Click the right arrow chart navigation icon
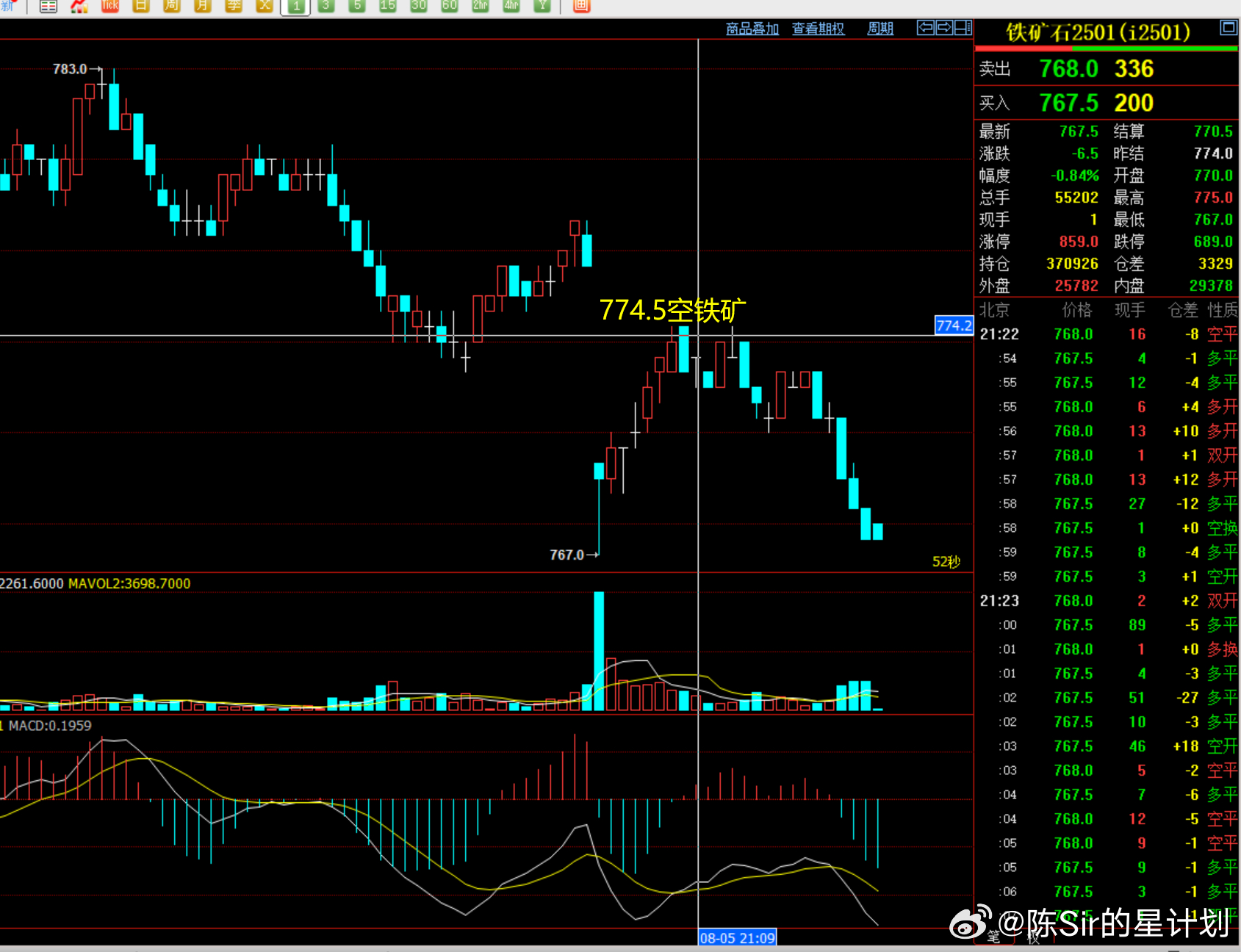1241x952 pixels. [x=945, y=28]
